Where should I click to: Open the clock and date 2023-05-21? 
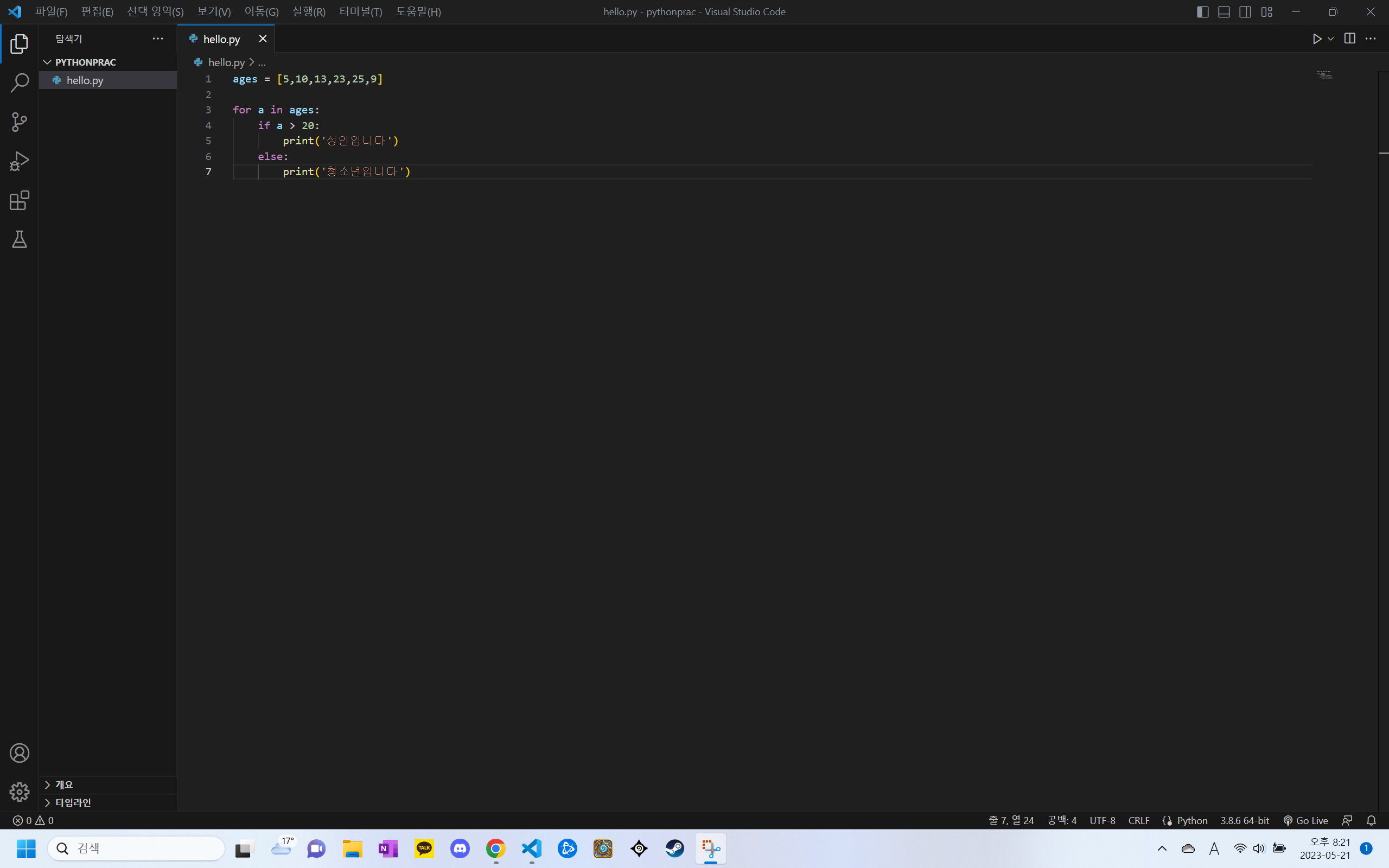[x=1325, y=848]
